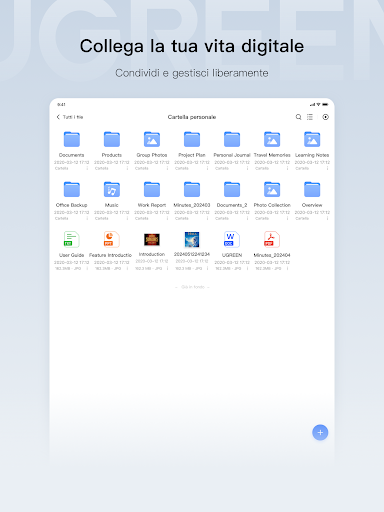Open the search magnifier icon
384x512 pixels.
pyautogui.click(x=298, y=117)
